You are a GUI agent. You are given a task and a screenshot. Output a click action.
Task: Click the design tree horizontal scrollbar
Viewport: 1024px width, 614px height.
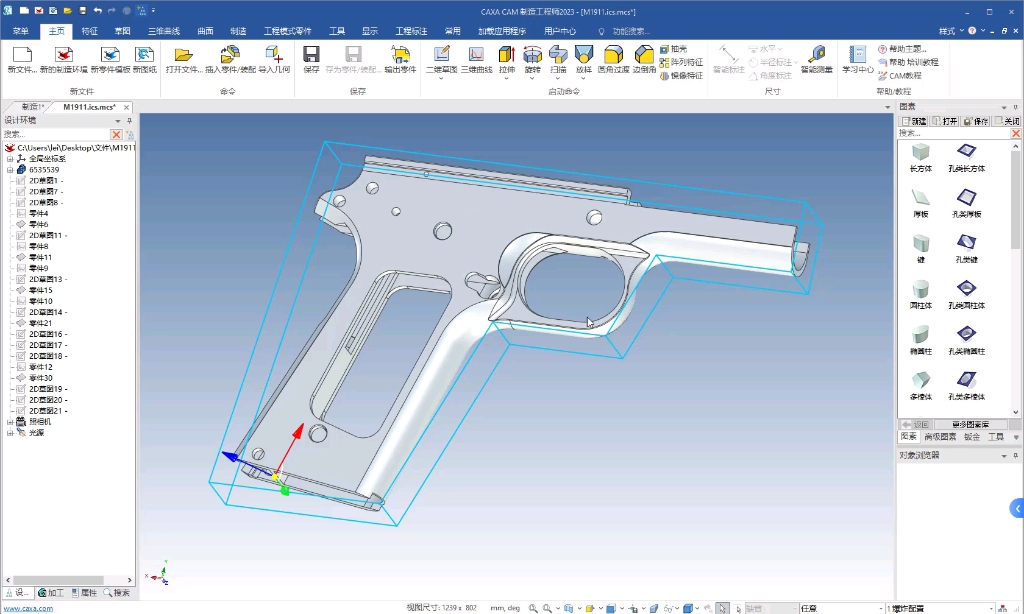point(59,580)
